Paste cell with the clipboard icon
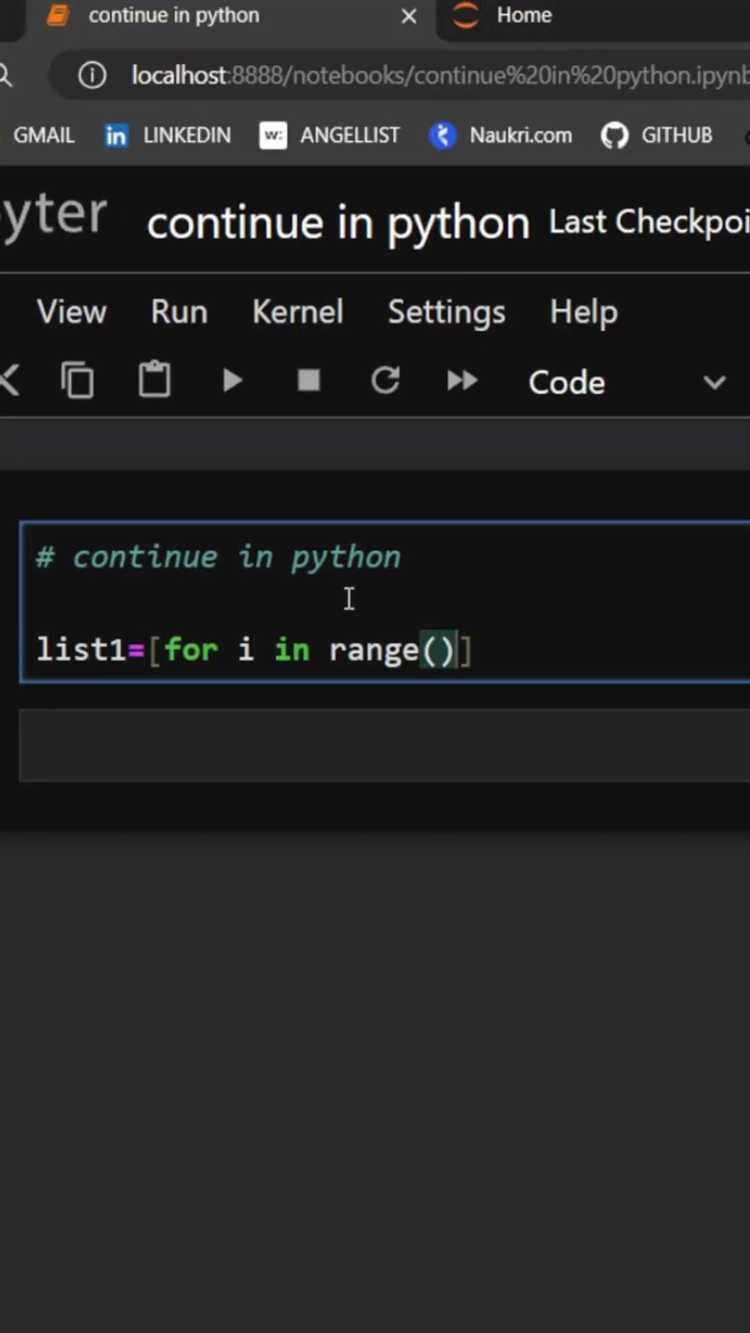Image resolution: width=750 pixels, height=1333 pixels. coord(154,381)
